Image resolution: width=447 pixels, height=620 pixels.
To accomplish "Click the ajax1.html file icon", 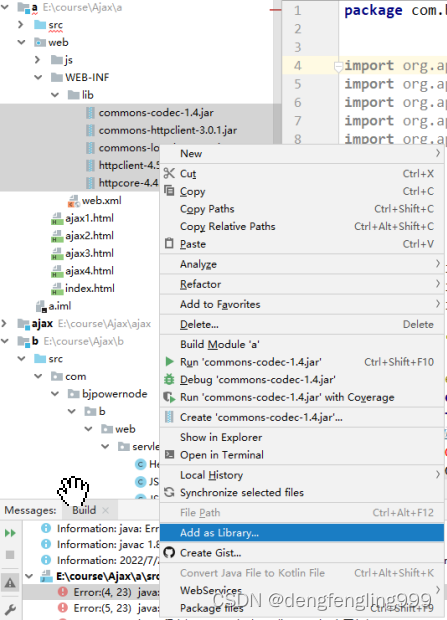I will [57, 219].
